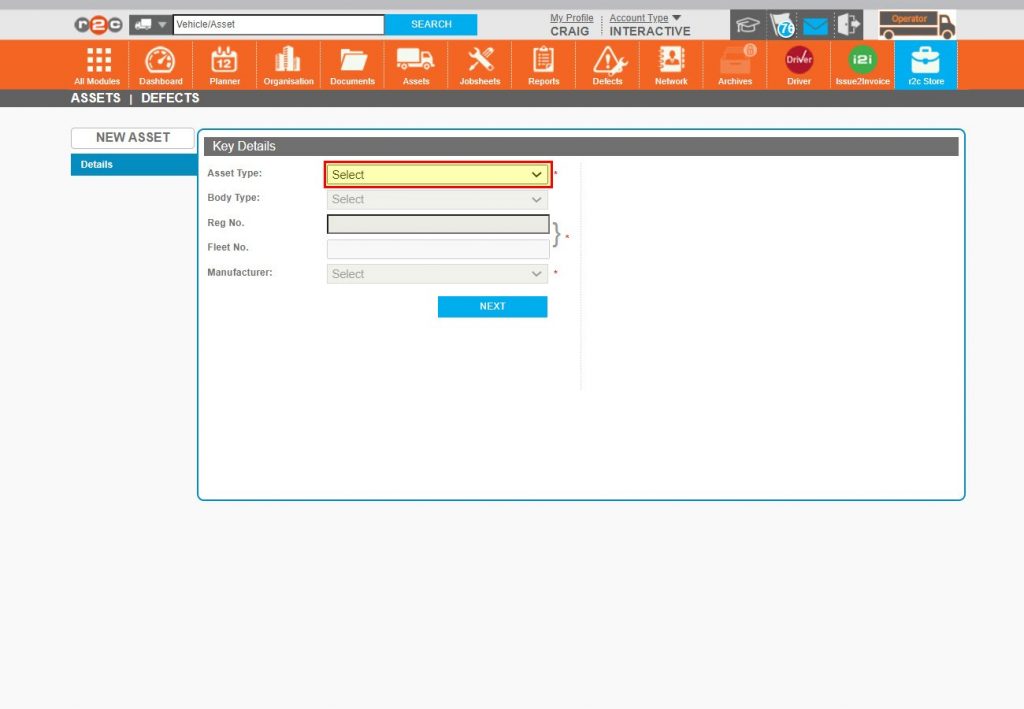1024x709 pixels.
Task: Open the Network module
Action: 671,63
